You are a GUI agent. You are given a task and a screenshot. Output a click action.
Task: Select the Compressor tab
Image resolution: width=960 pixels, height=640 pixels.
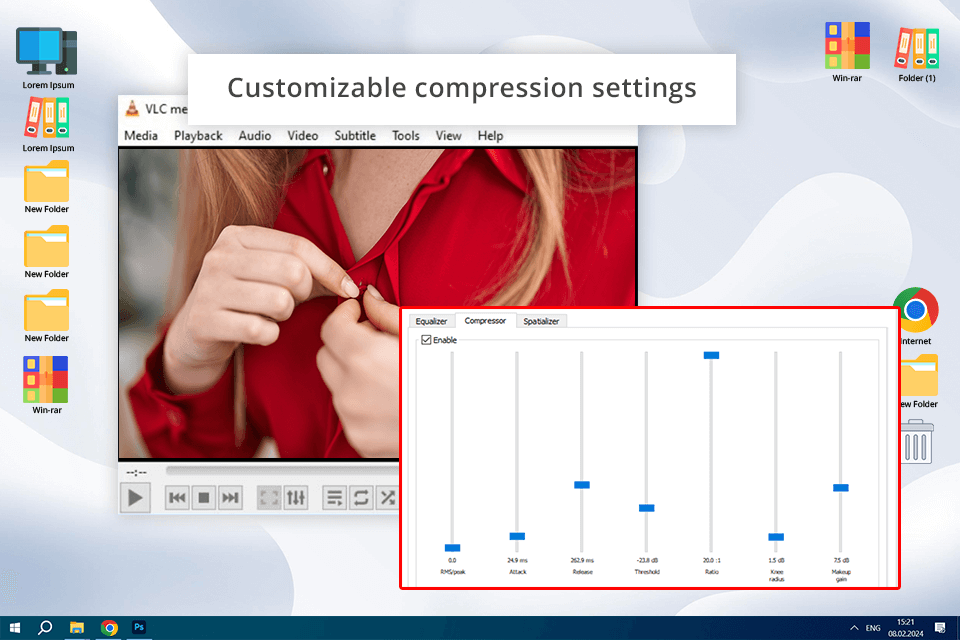pos(485,321)
